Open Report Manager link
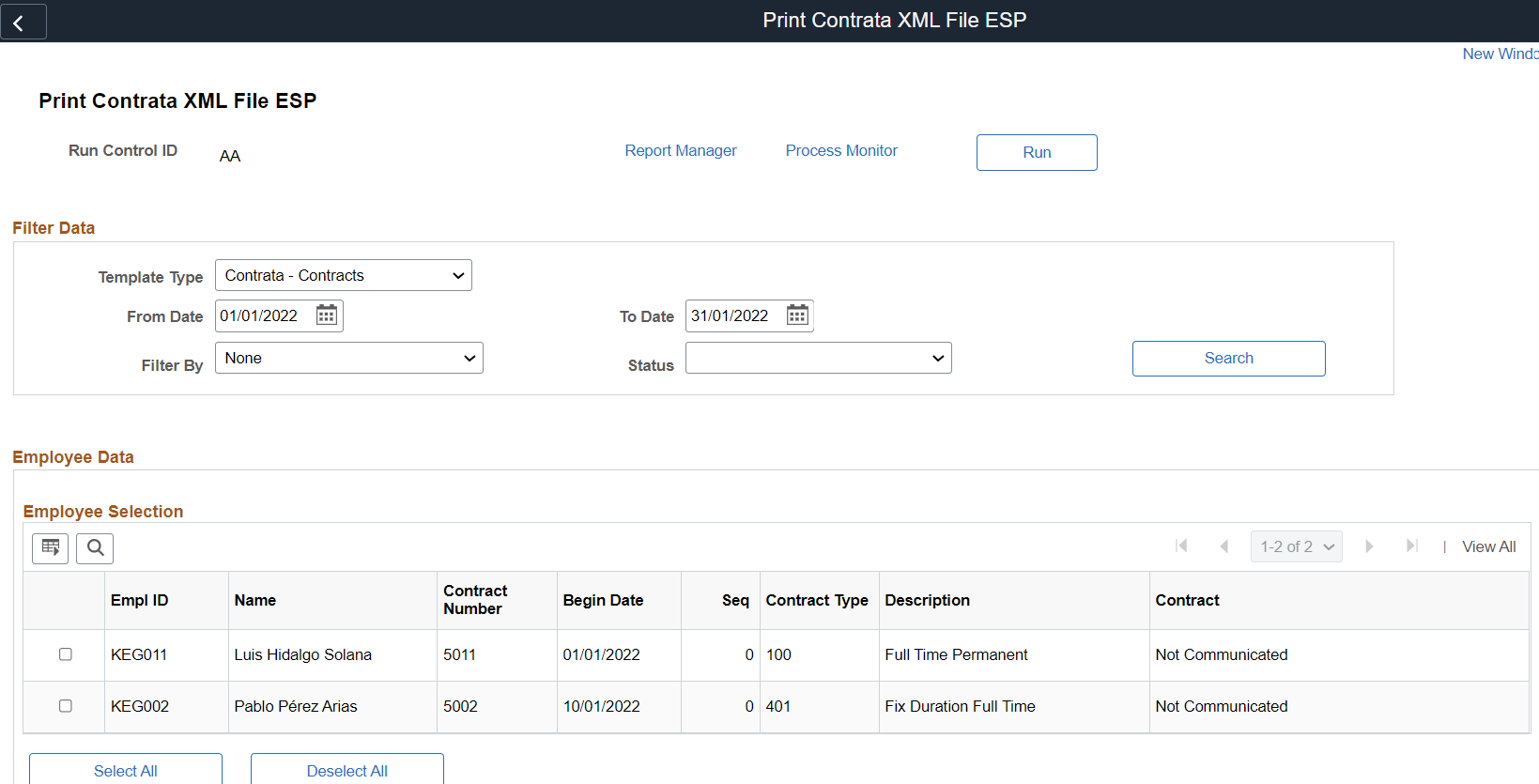 (x=681, y=150)
